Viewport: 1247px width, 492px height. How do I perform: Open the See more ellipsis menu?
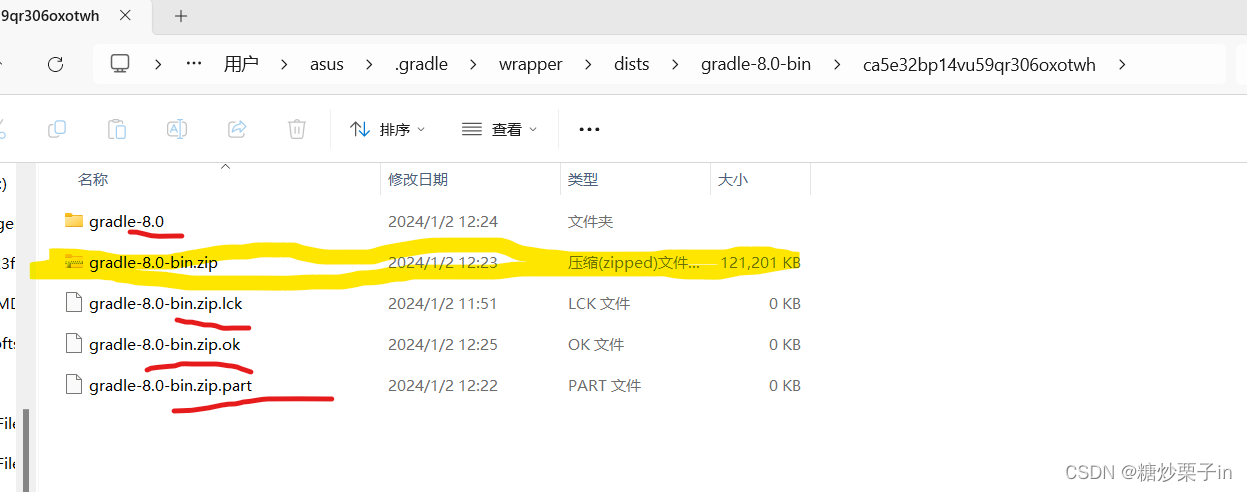589,130
